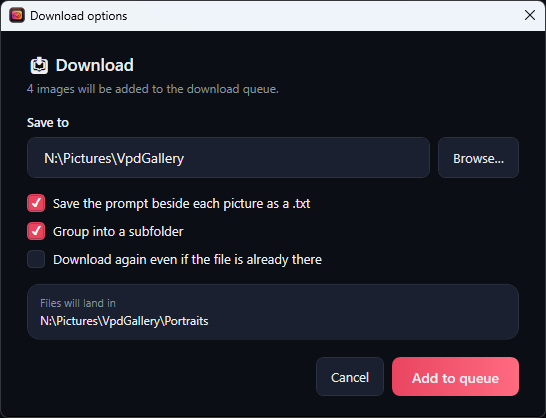
Task: Open the Browse... folder picker
Action: coord(478,158)
